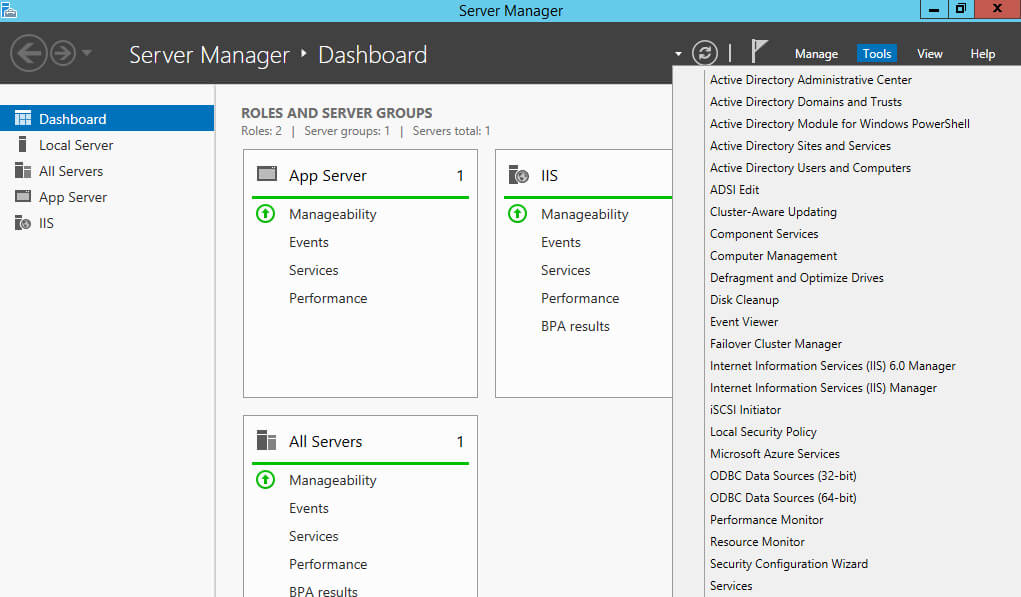Launch Active Directory Module for Windows PowerShell
This screenshot has height=597, width=1021.
click(x=839, y=124)
